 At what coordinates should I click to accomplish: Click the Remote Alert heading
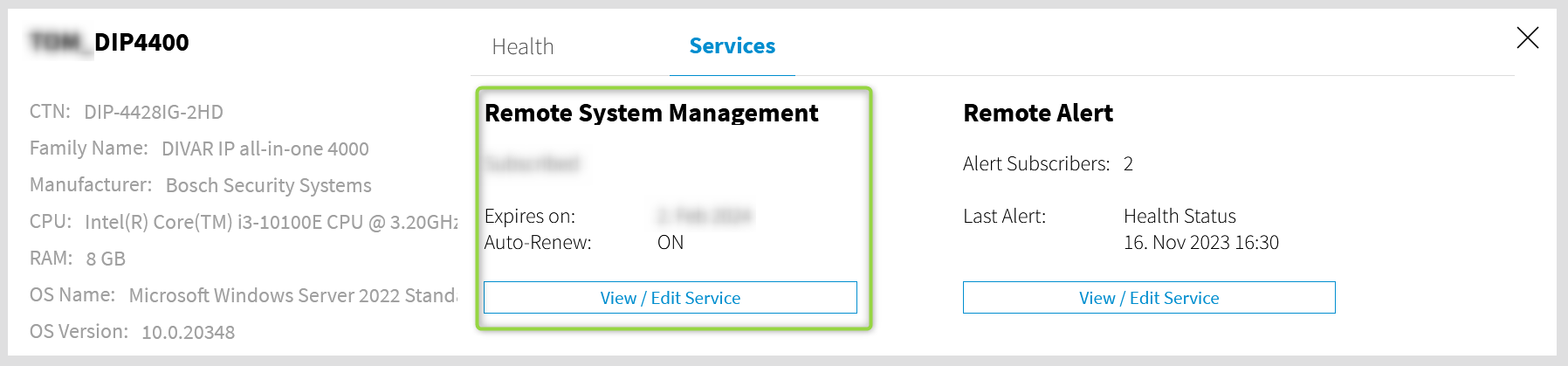pos(1038,114)
